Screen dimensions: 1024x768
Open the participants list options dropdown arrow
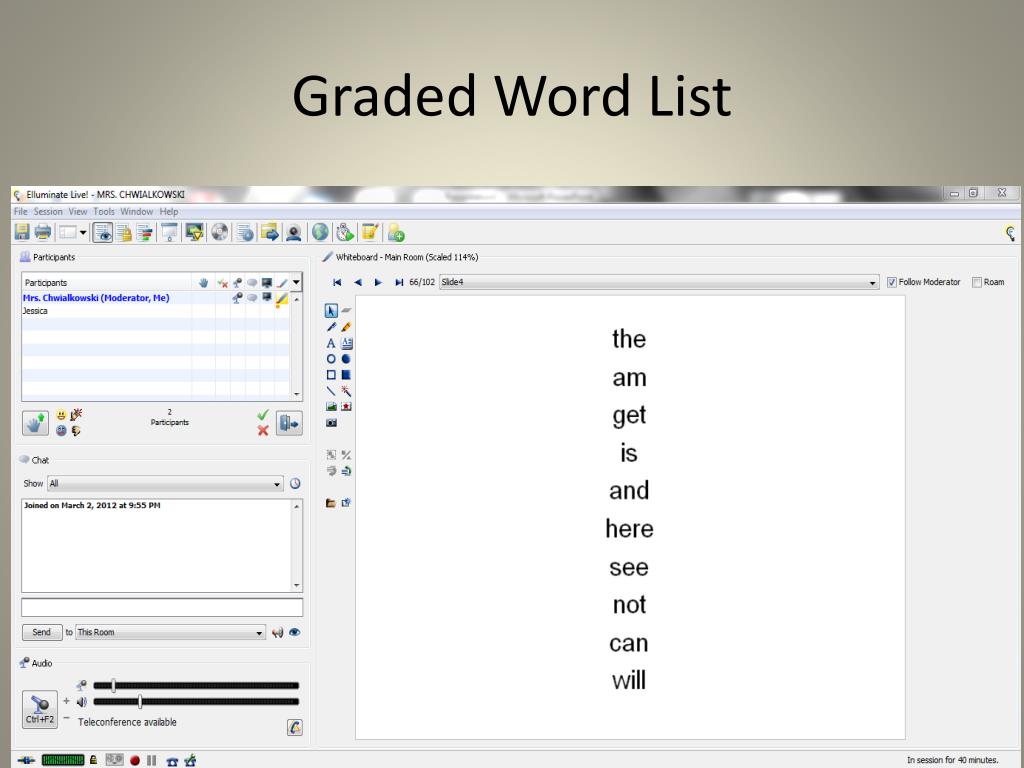(x=296, y=282)
